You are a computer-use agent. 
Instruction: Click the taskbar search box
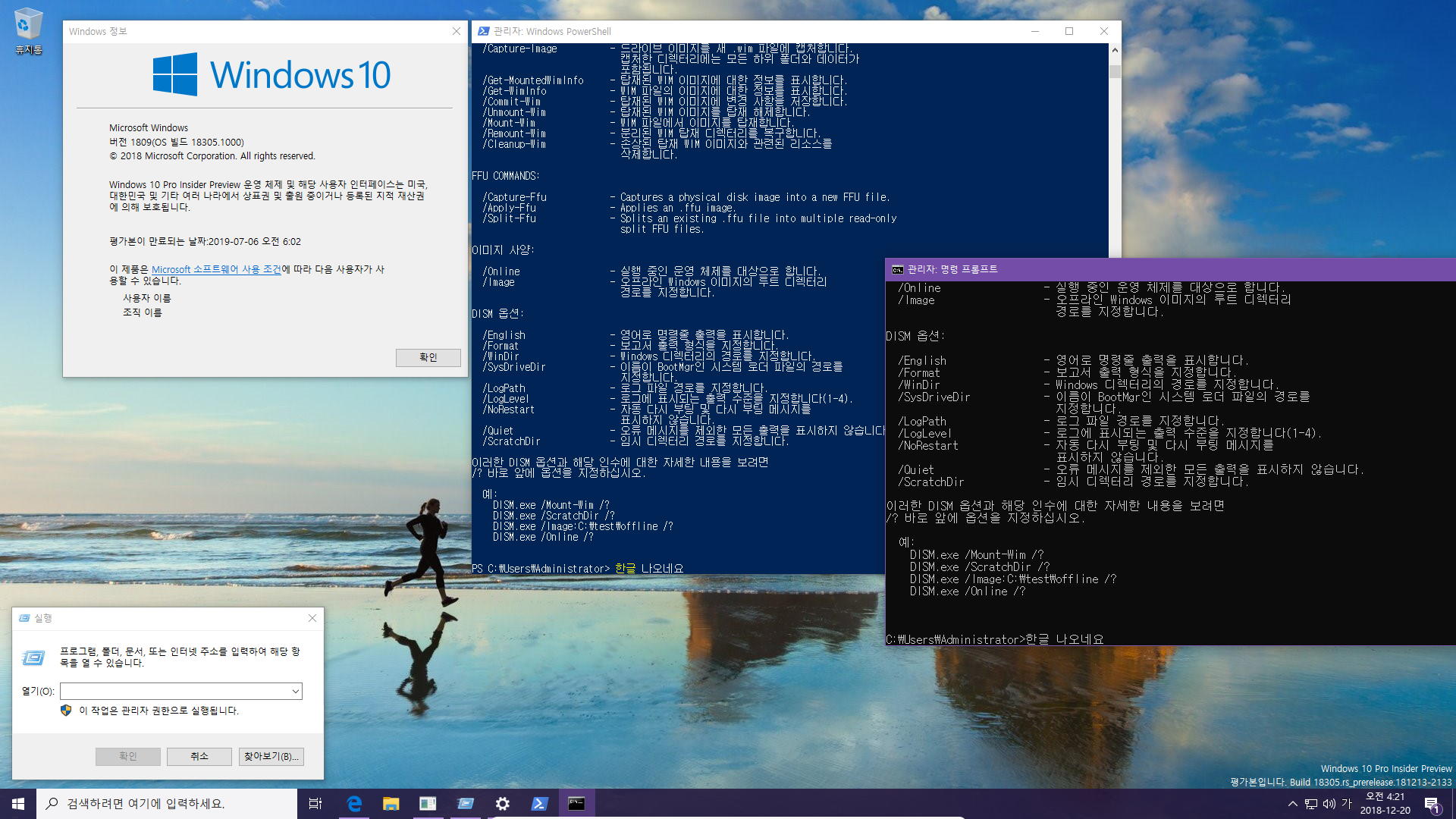pos(167,804)
